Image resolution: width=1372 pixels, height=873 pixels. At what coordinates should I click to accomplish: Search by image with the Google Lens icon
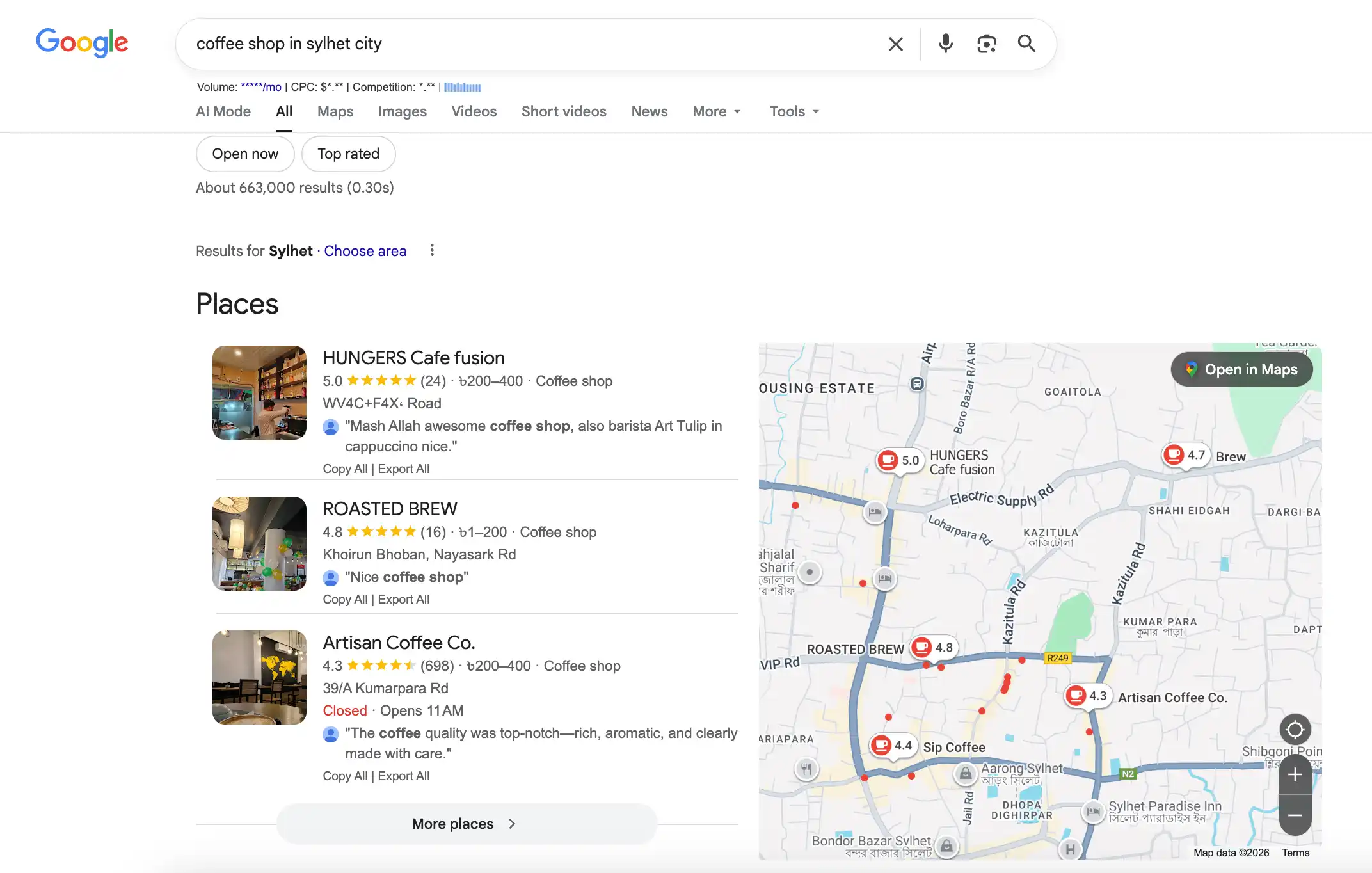[x=986, y=44]
